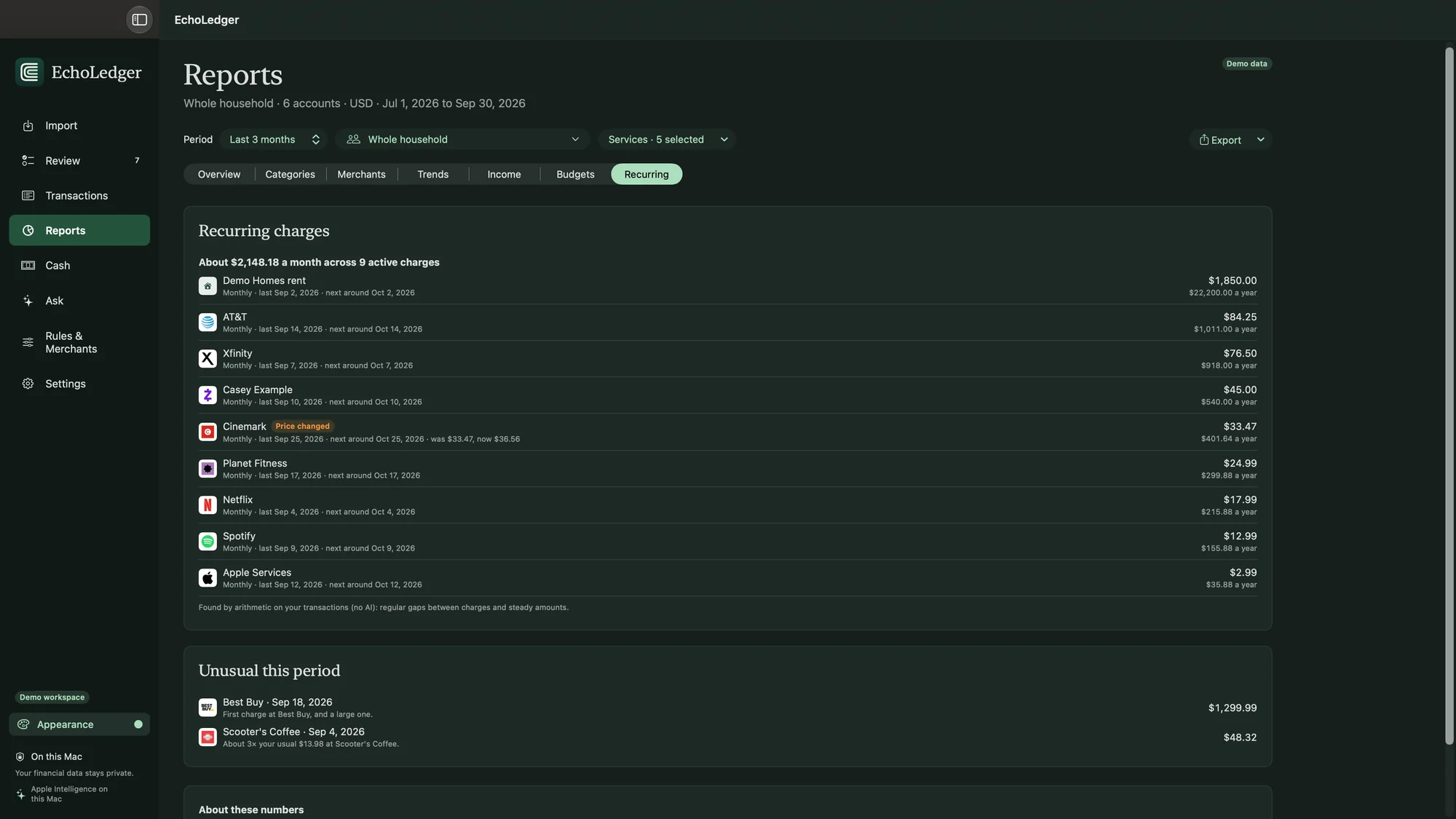Click the AT&T merchant icon
This screenshot has height=819, width=1456.
(207, 322)
